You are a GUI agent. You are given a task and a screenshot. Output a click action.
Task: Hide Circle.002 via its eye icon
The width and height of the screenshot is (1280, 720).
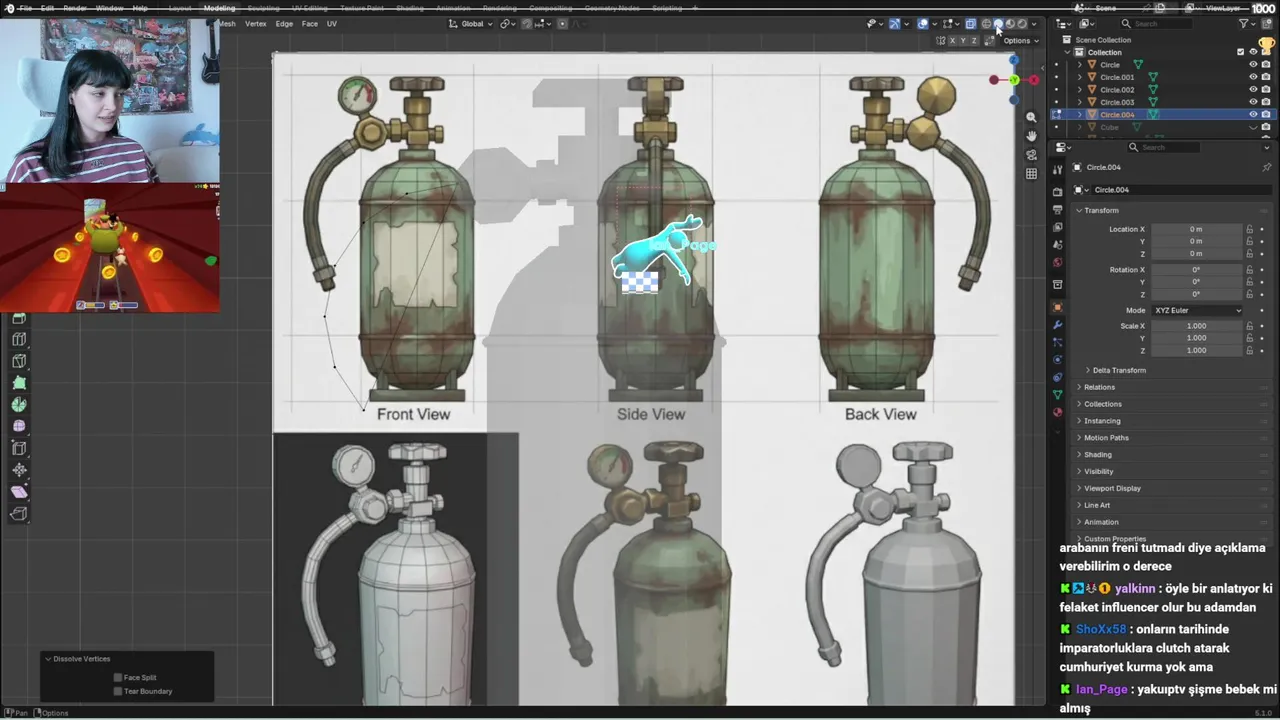(x=1253, y=89)
